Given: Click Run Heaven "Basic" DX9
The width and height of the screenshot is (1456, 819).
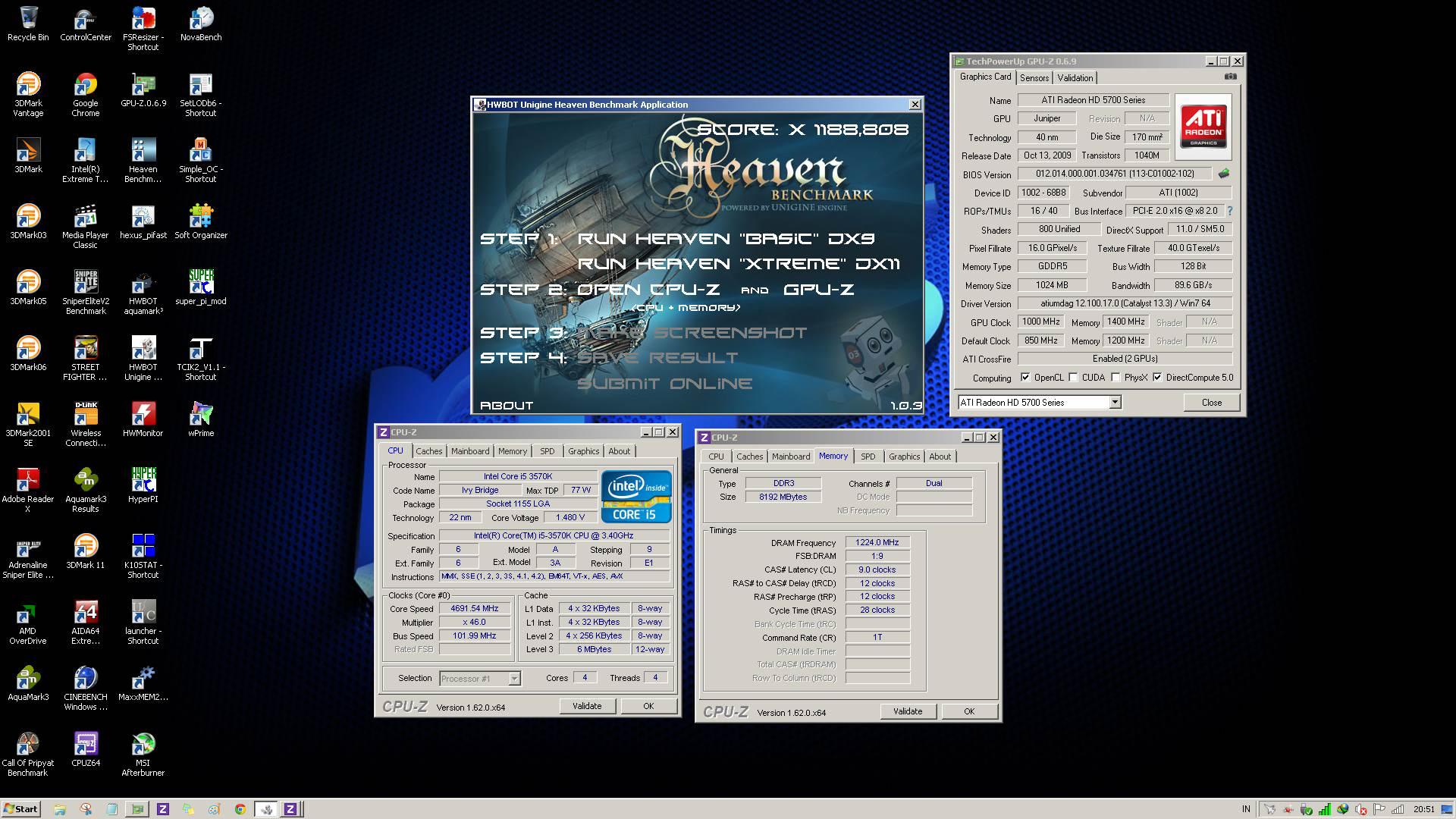Looking at the screenshot, I should point(726,239).
